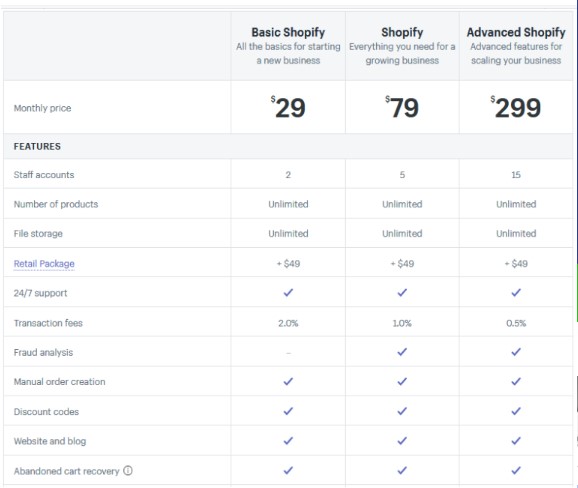Click Unlimited products under Basic Shopify
Image resolution: width=578 pixels, height=488 pixels.
[288, 204]
